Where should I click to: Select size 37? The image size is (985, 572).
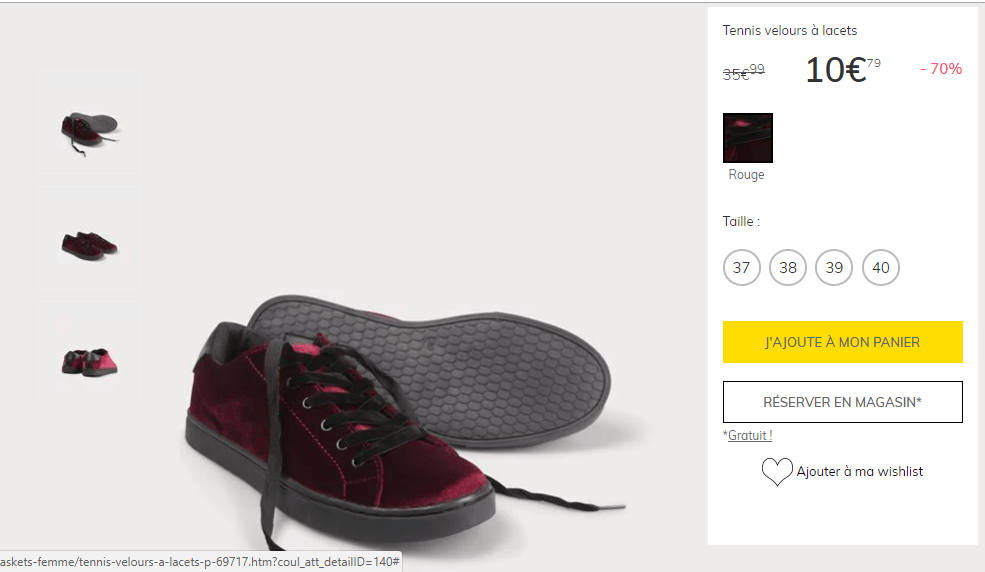(741, 268)
